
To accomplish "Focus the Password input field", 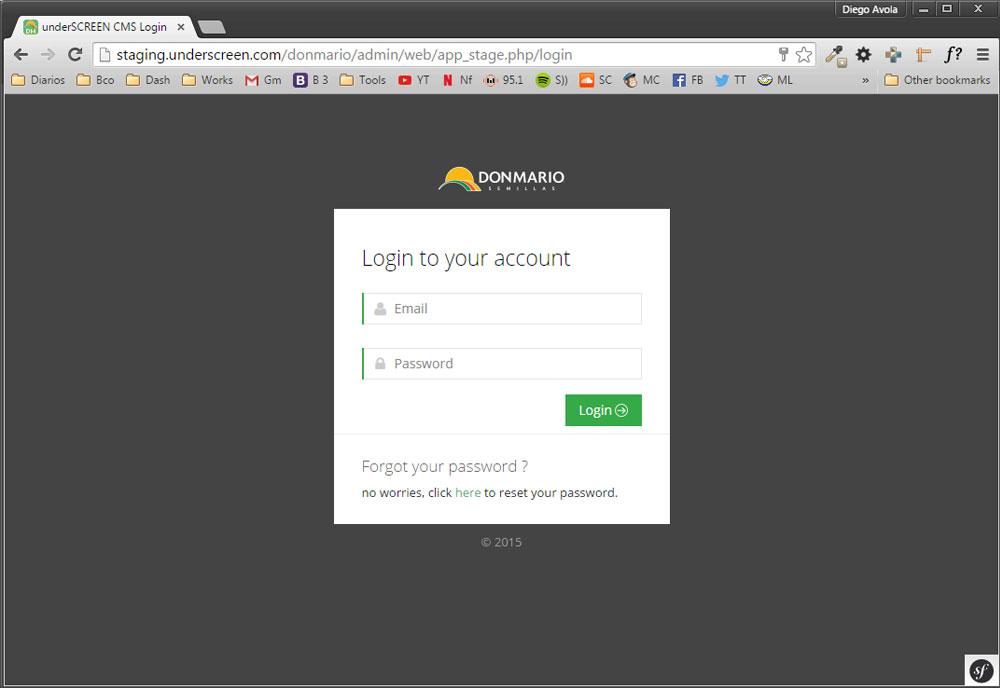I will pyautogui.click(x=502, y=363).
